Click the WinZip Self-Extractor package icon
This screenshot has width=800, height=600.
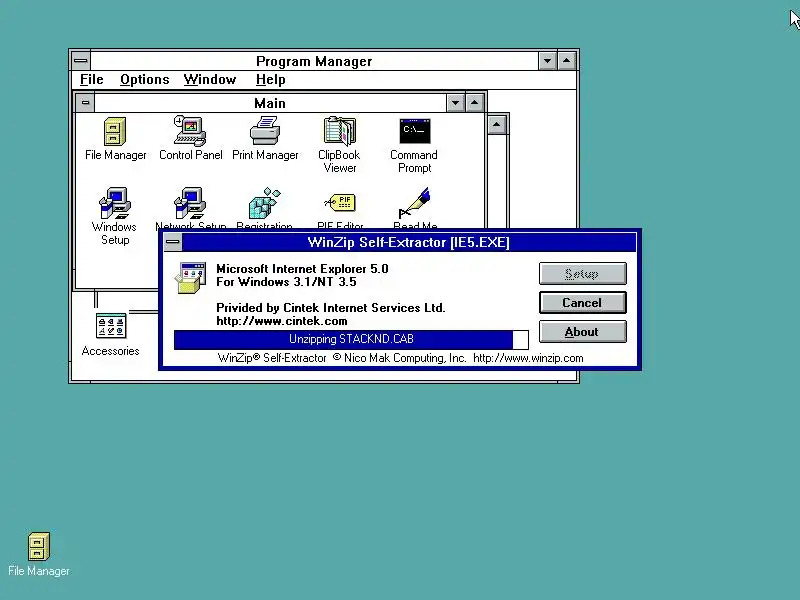coord(191,278)
